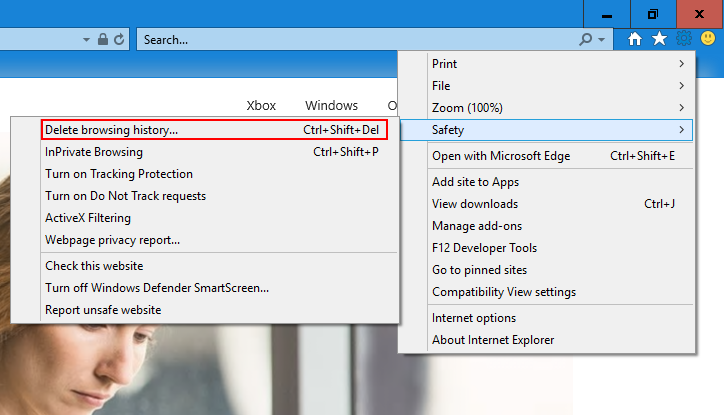The width and height of the screenshot is (724, 415).
Task: Choose Delete browsing history...
Action: point(214,130)
